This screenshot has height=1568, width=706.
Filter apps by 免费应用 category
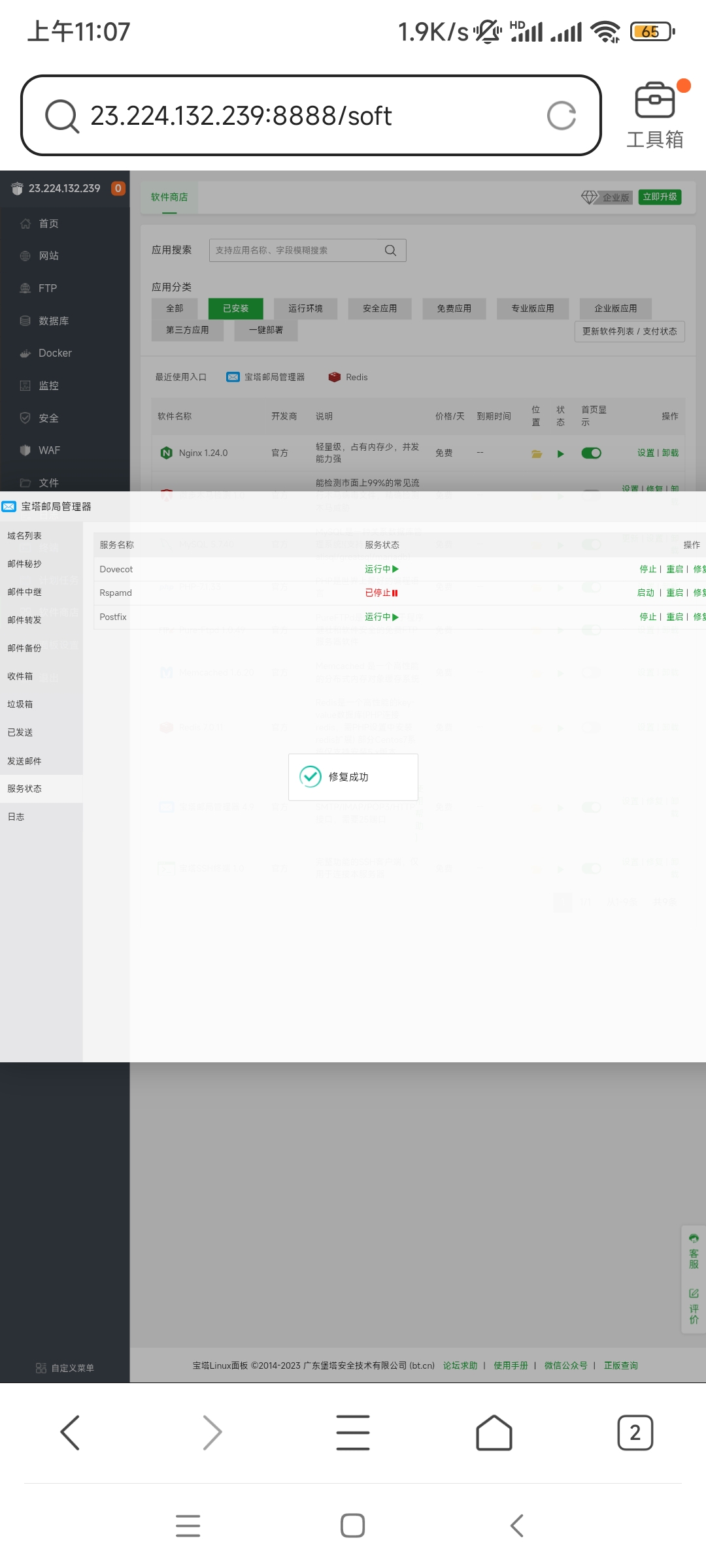coord(454,308)
